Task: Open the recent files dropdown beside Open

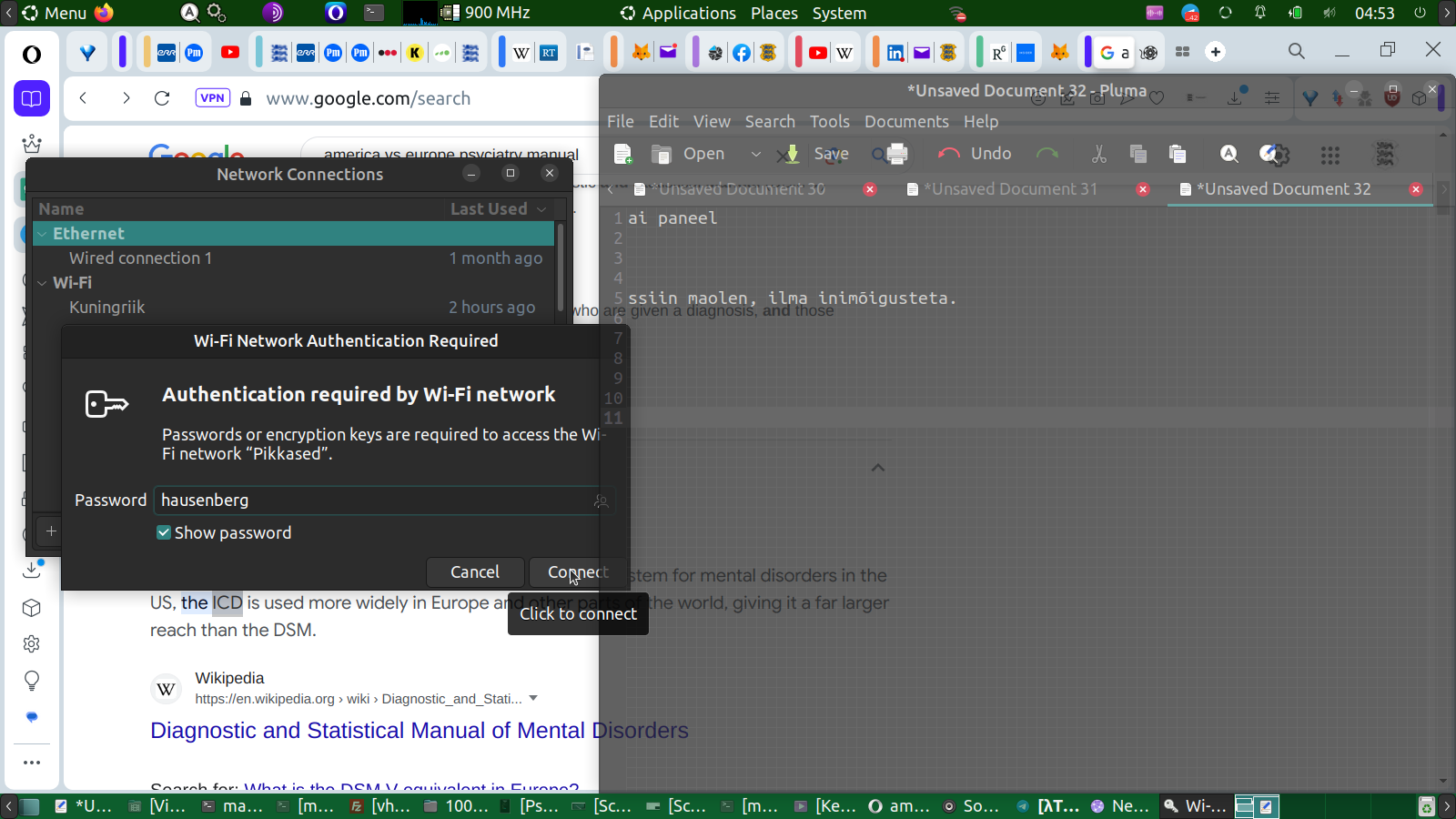Action: pos(755,154)
